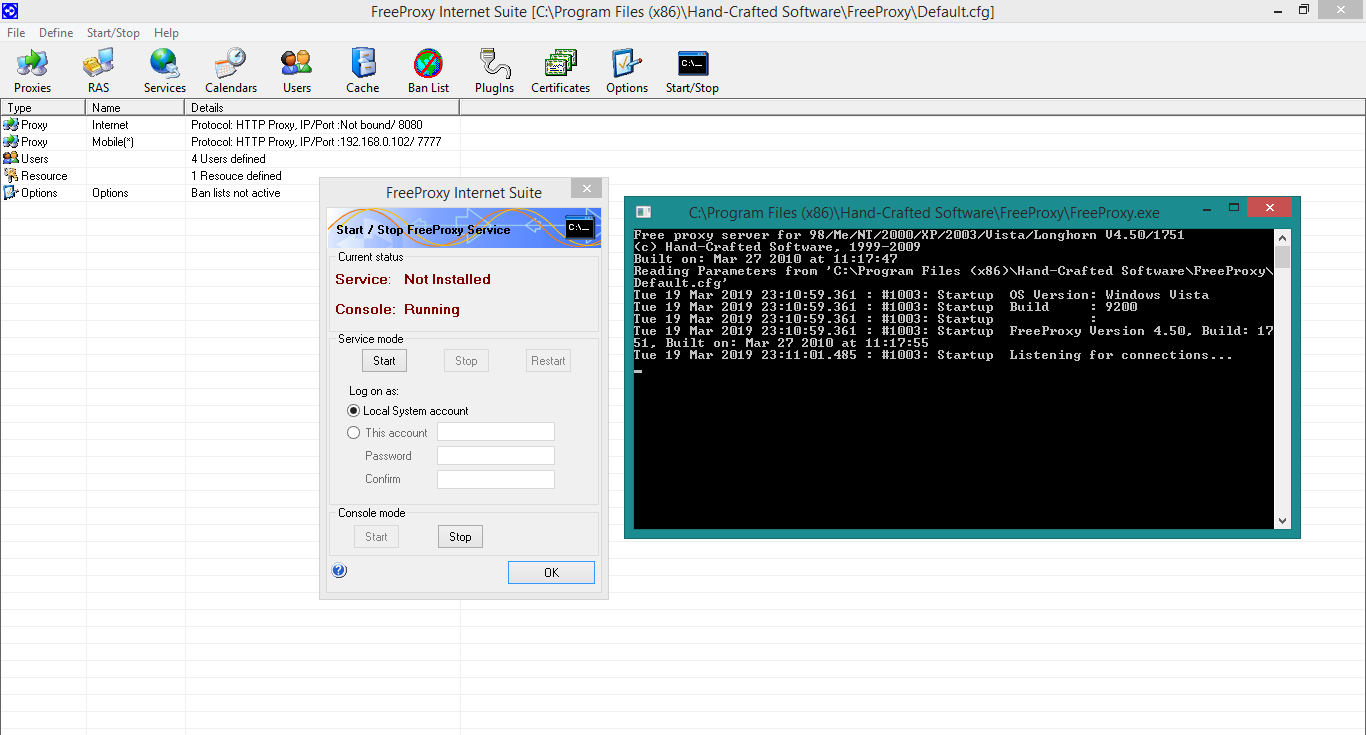Click 'Running' console status text
This screenshot has width=1366, height=735.
432,309
